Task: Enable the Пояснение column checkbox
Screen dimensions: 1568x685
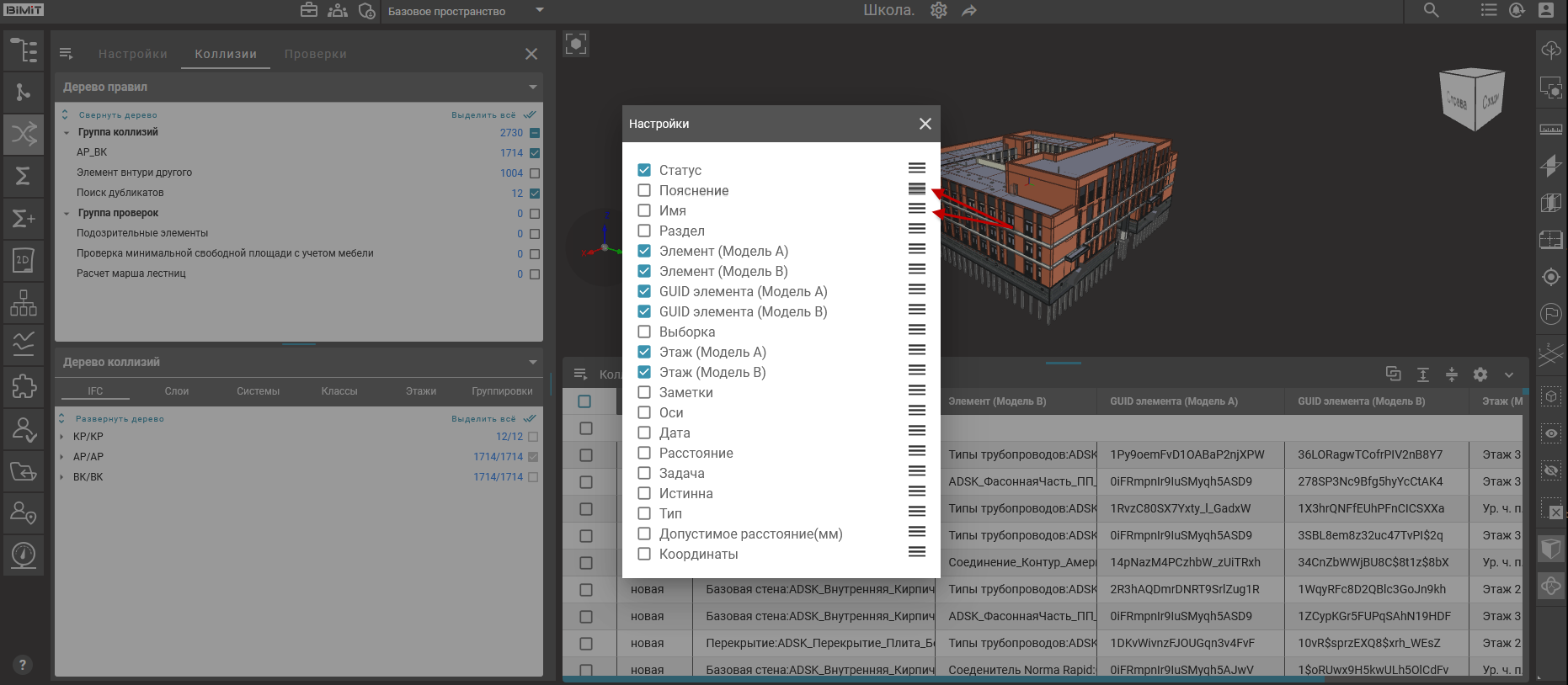Action: pos(644,190)
